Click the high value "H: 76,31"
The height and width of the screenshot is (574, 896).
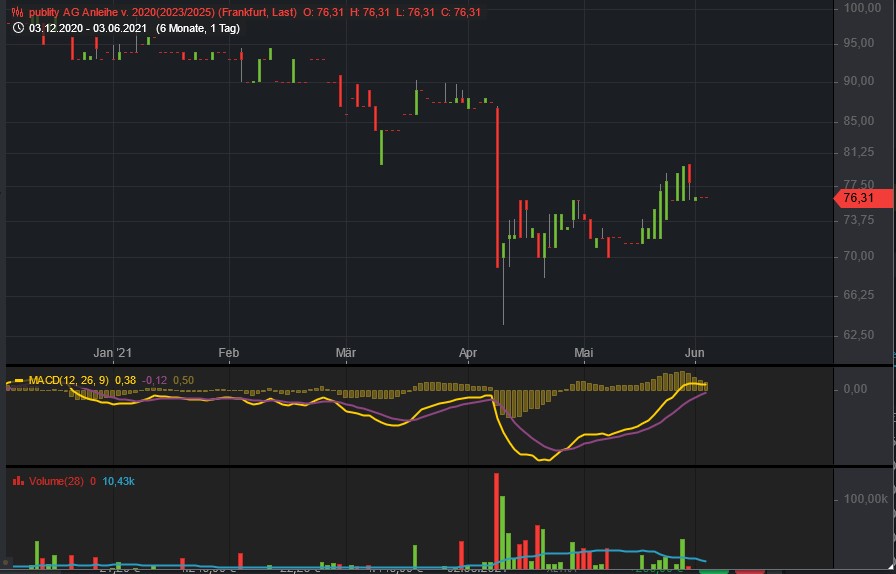pyautogui.click(x=370, y=12)
